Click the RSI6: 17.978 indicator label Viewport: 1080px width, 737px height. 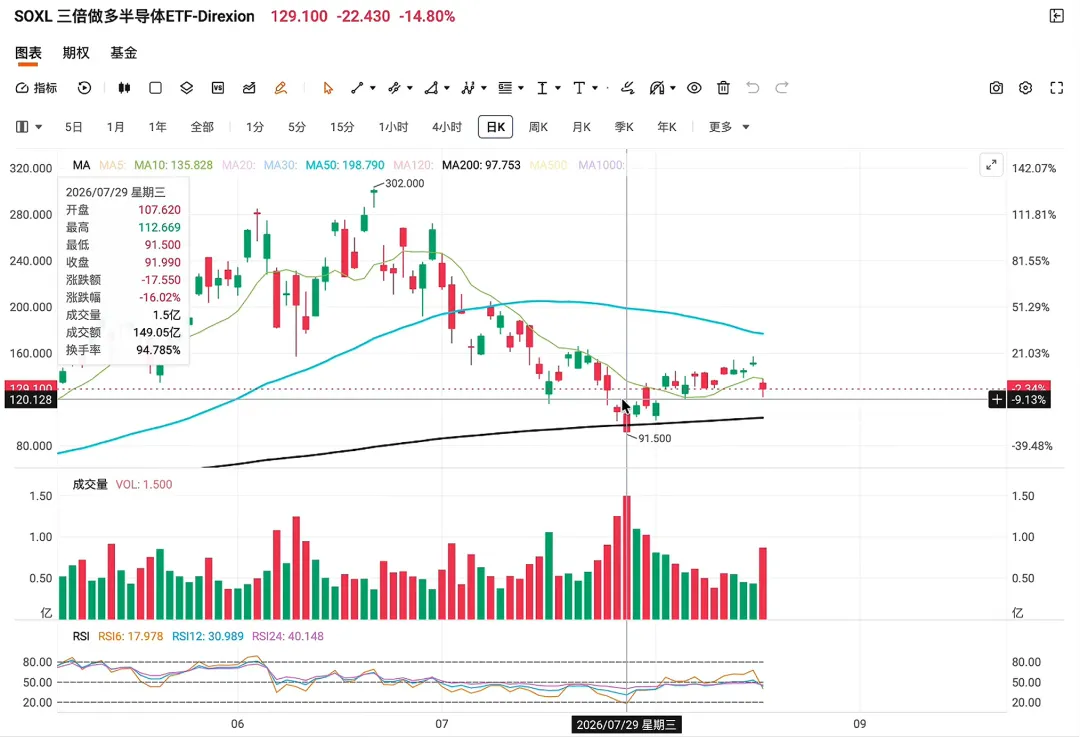pyautogui.click(x=131, y=636)
